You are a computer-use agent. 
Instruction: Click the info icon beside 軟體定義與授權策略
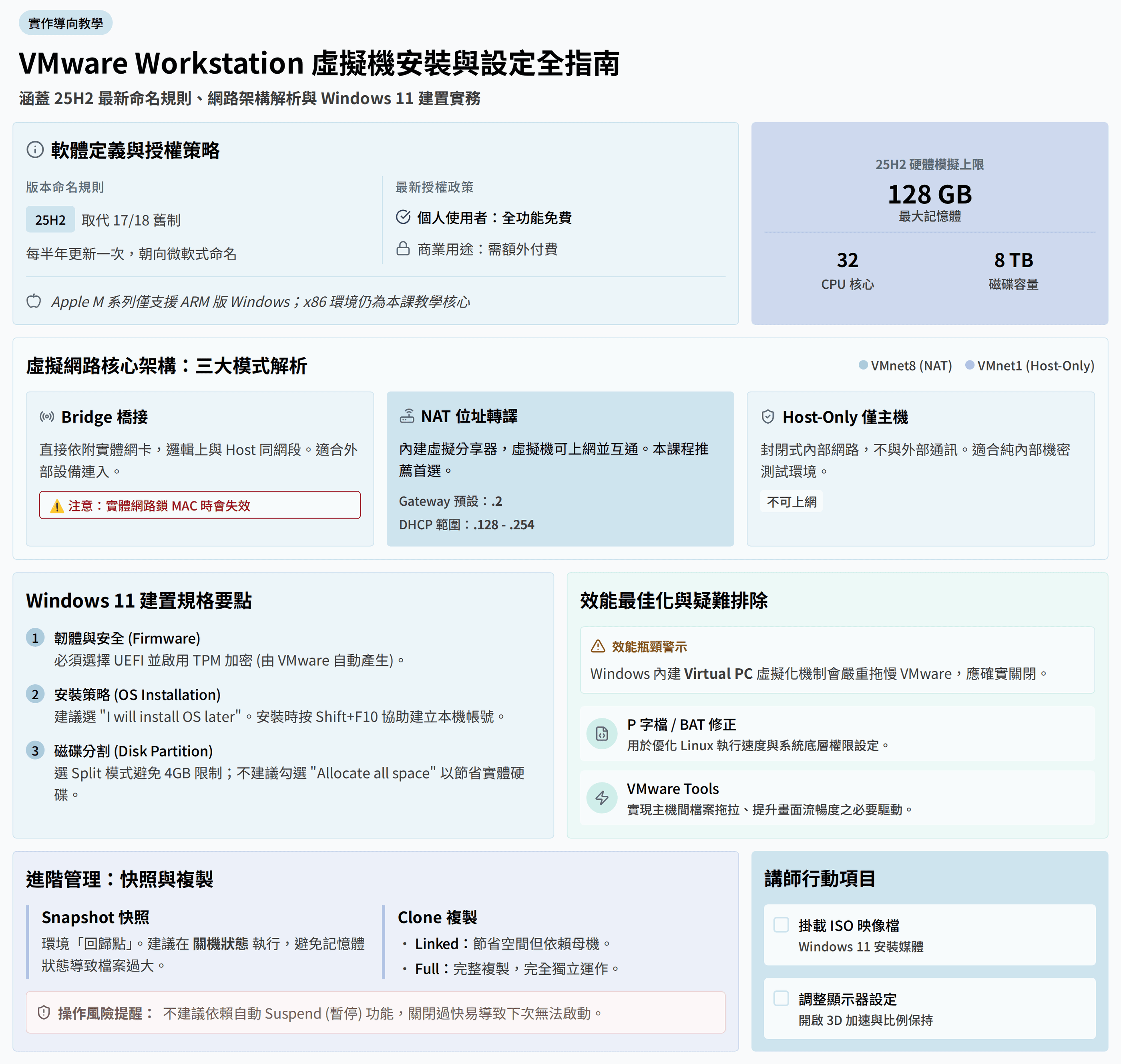coord(35,150)
